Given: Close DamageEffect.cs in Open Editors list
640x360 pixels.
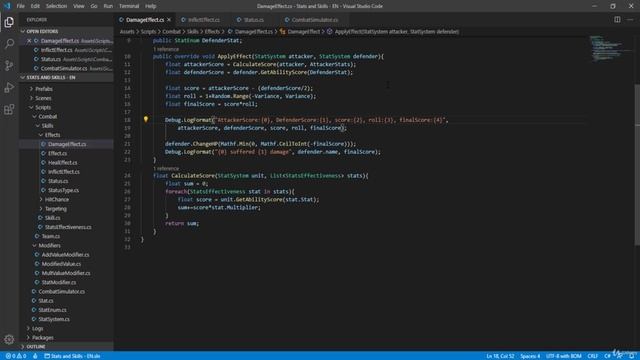Looking at the screenshot, I should pyautogui.click(x=29, y=41).
